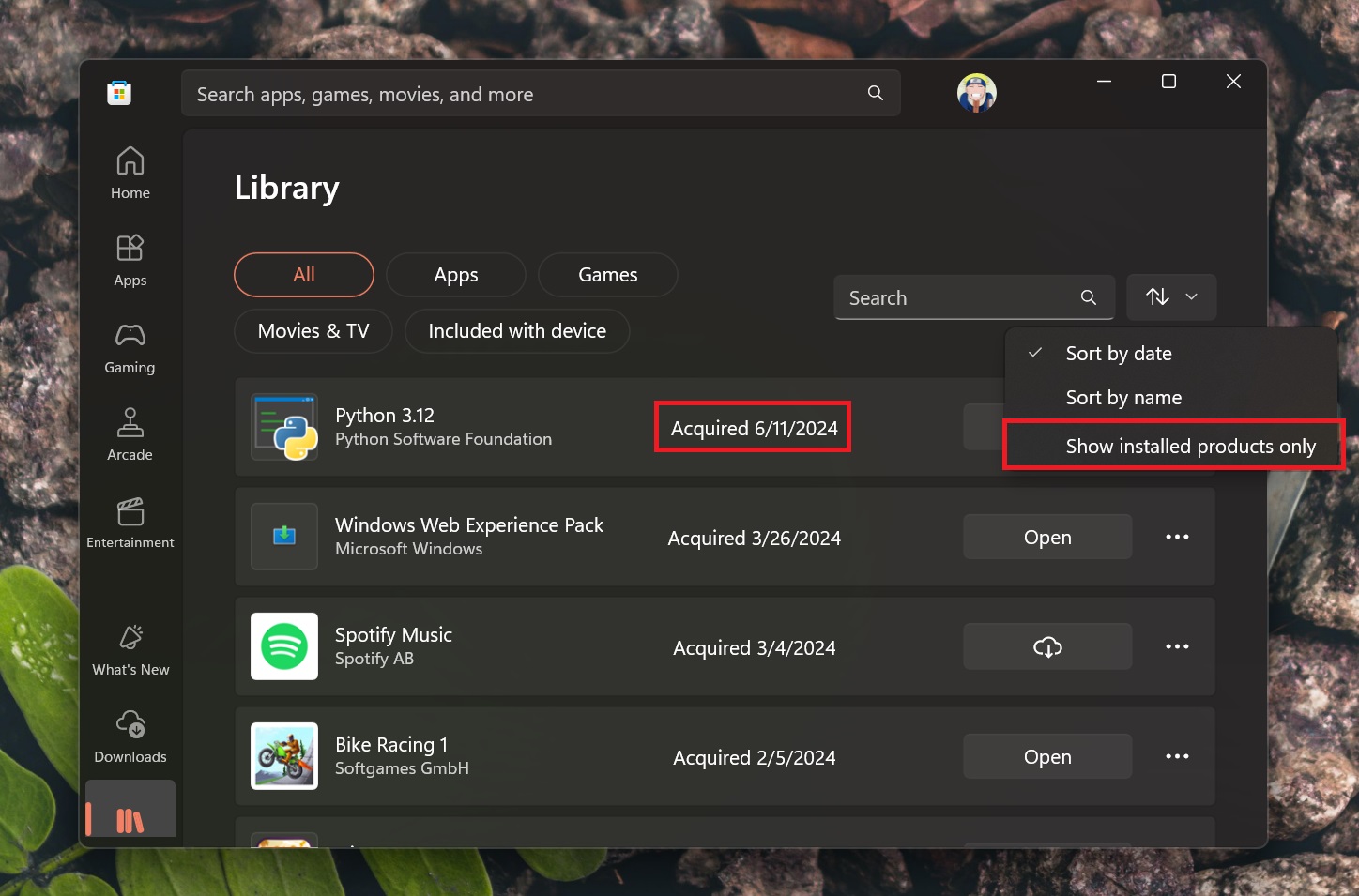Open the ellipsis menu for Bike Racing 1
Screen dimensions: 1359x896
[1177, 756]
